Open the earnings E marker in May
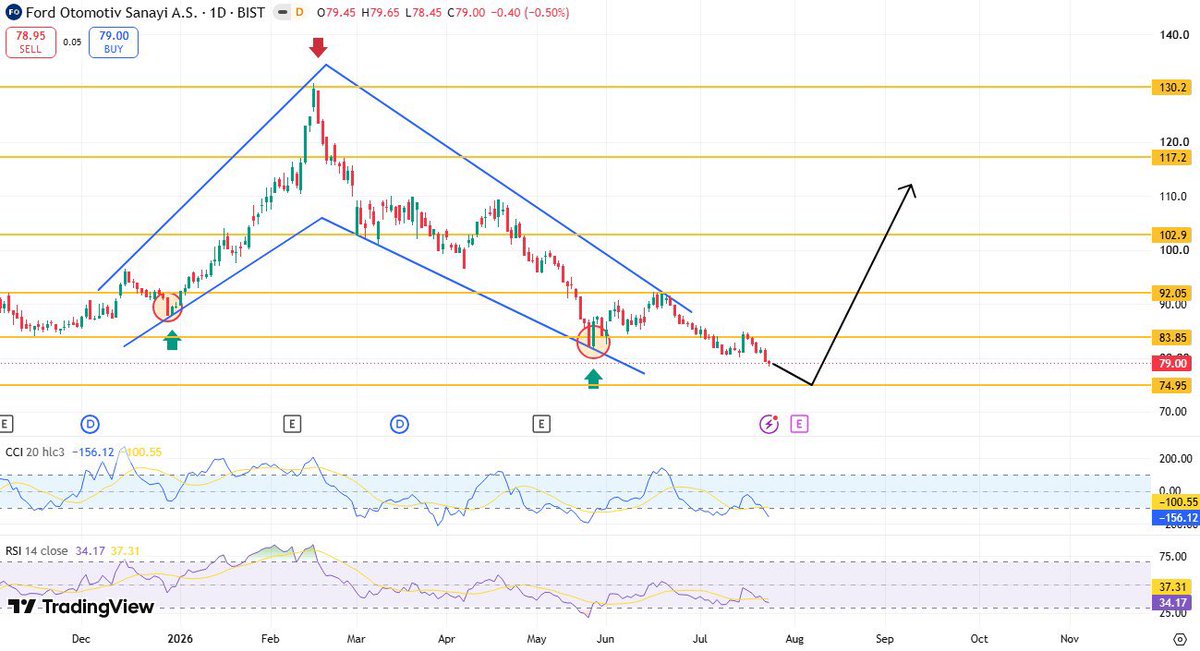 (x=541, y=424)
